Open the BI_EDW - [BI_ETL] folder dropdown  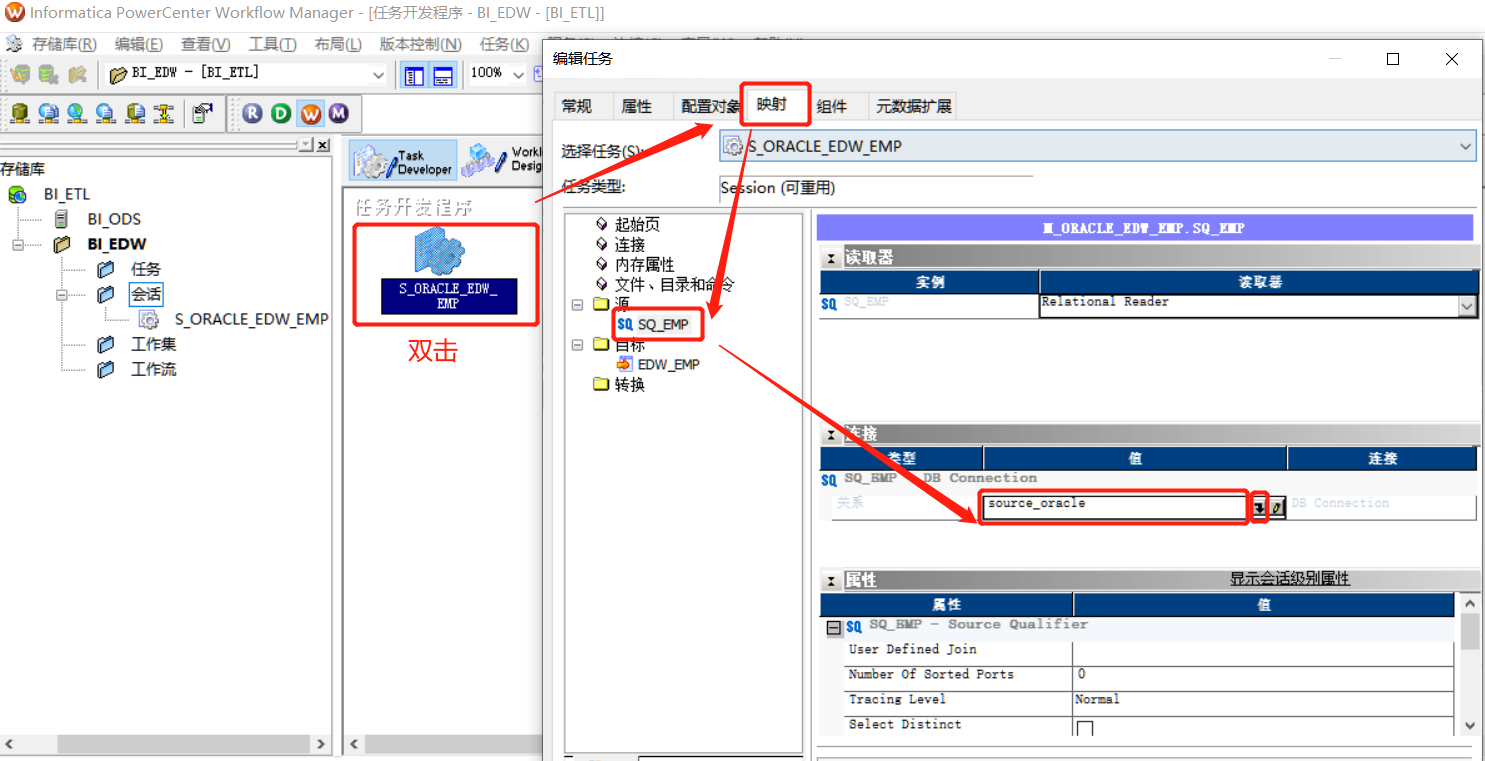tap(378, 74)
